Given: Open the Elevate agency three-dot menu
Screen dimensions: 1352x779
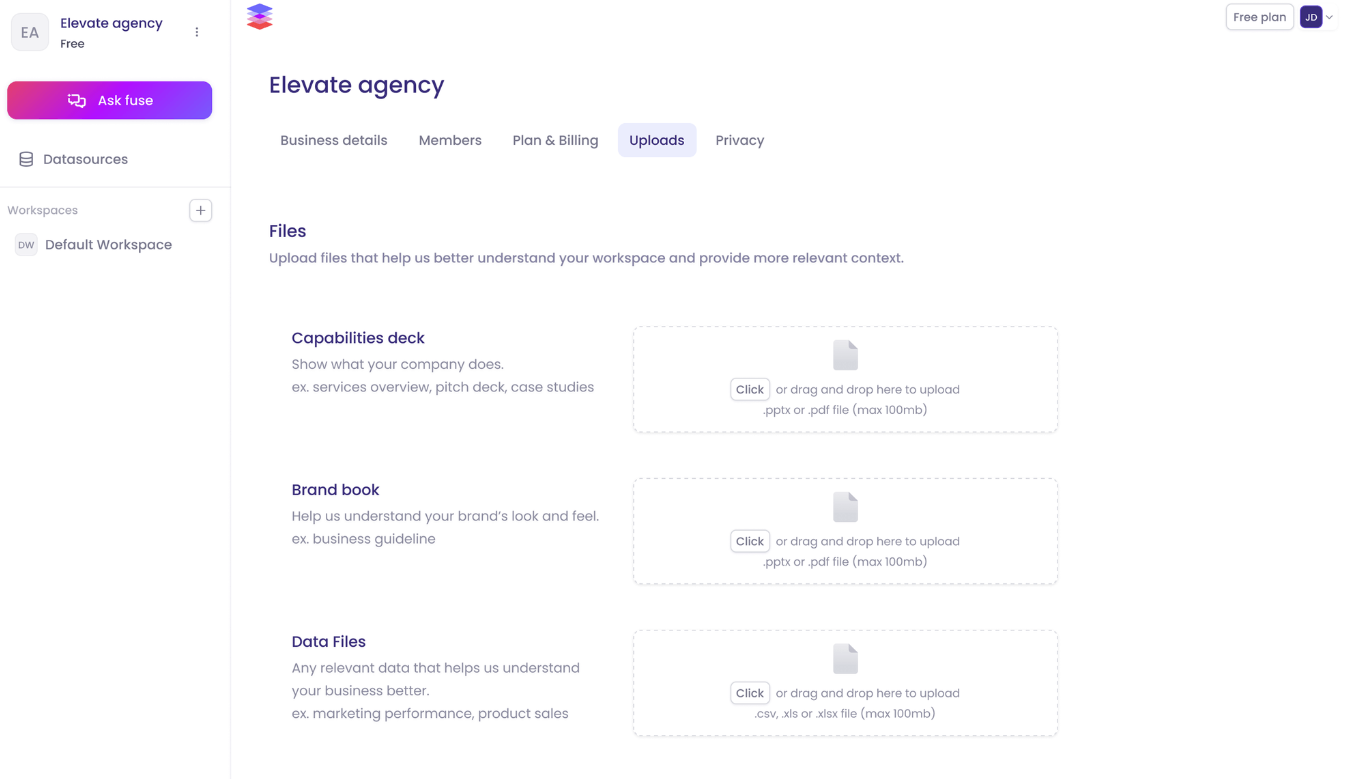Looking at the screenshot, I should point(197,32).
